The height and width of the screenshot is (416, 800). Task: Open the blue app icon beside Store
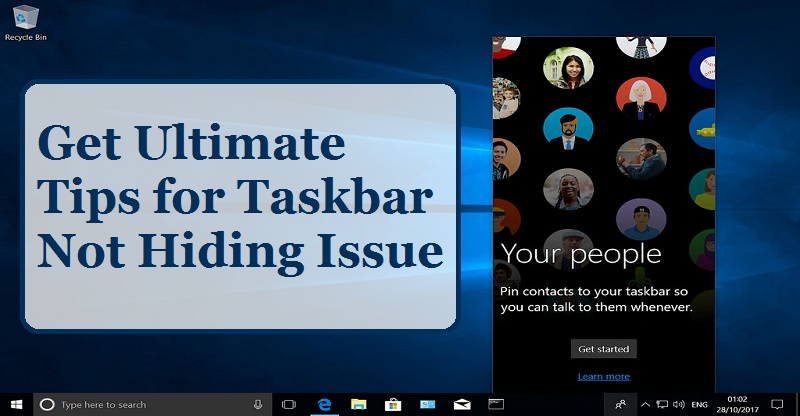[428, 405]
